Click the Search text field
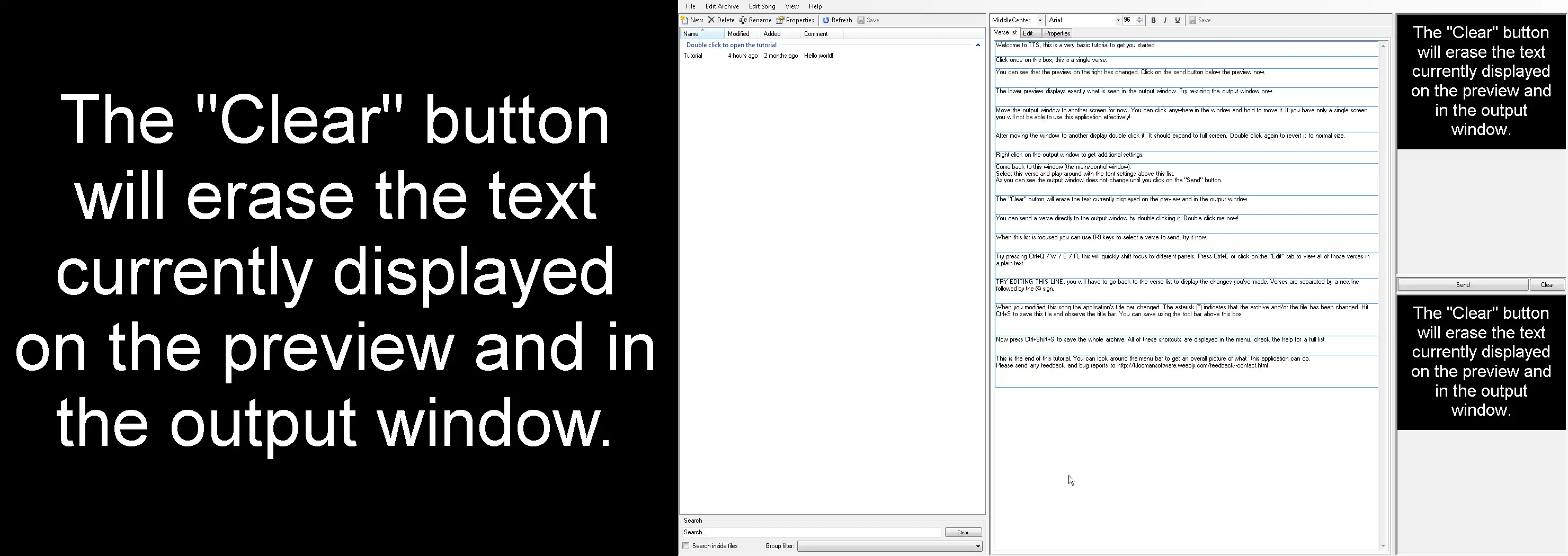This screenshot has height=556, width=1568. [811, 532]
